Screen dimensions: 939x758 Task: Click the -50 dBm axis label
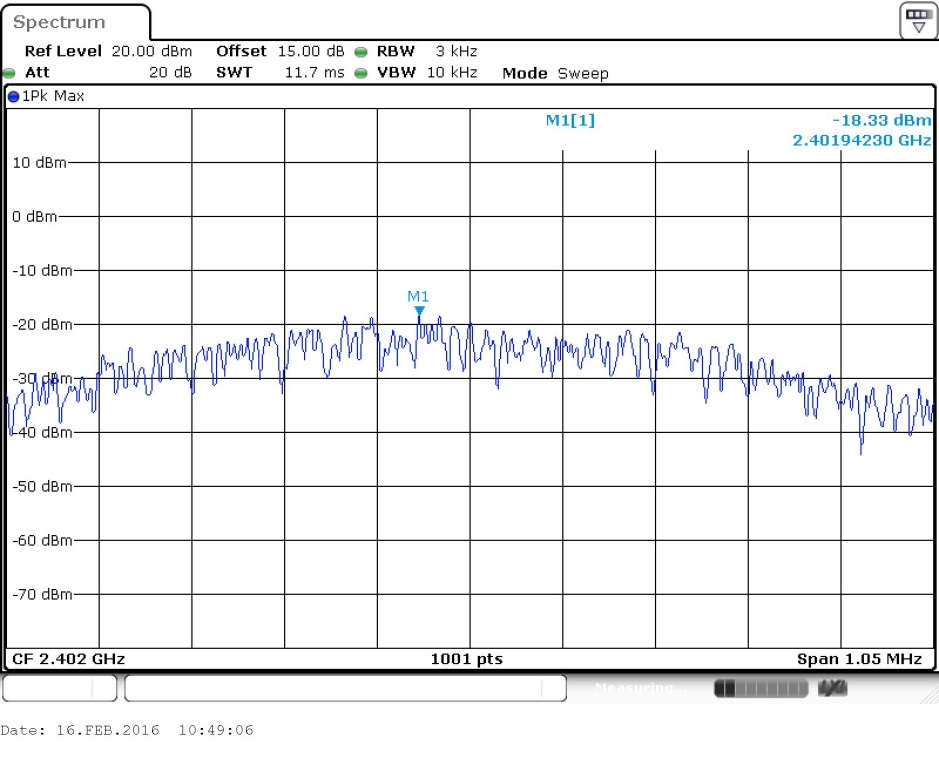tap(42, 486)
